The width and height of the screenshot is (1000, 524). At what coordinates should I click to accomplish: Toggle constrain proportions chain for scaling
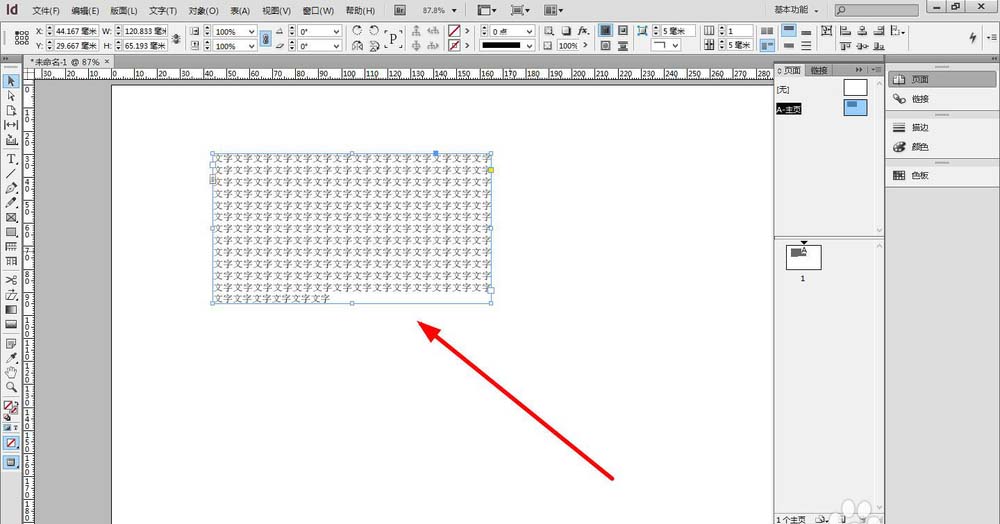tap(266, 38)
